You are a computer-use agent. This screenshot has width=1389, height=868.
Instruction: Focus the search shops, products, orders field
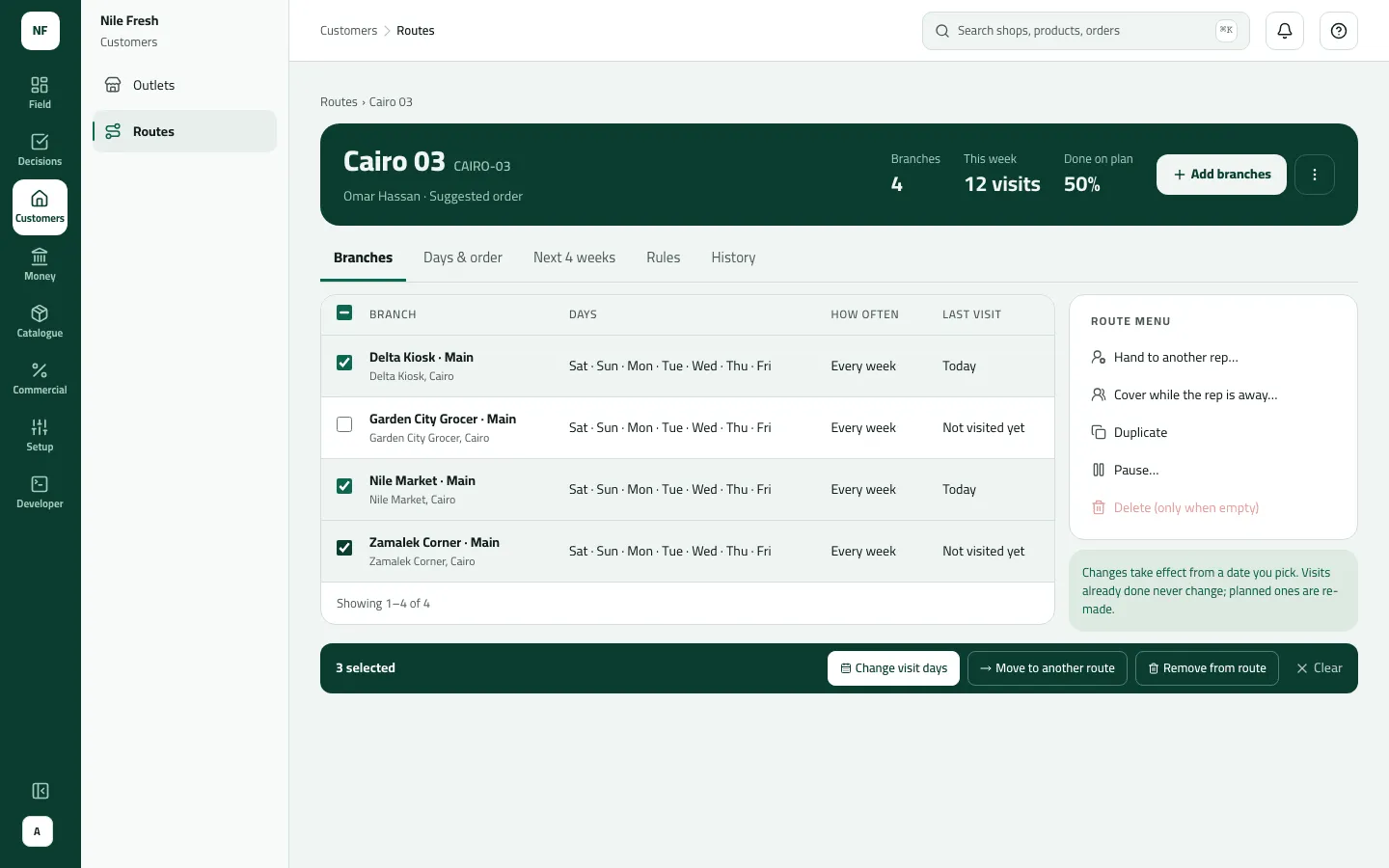click(1086, 31)
